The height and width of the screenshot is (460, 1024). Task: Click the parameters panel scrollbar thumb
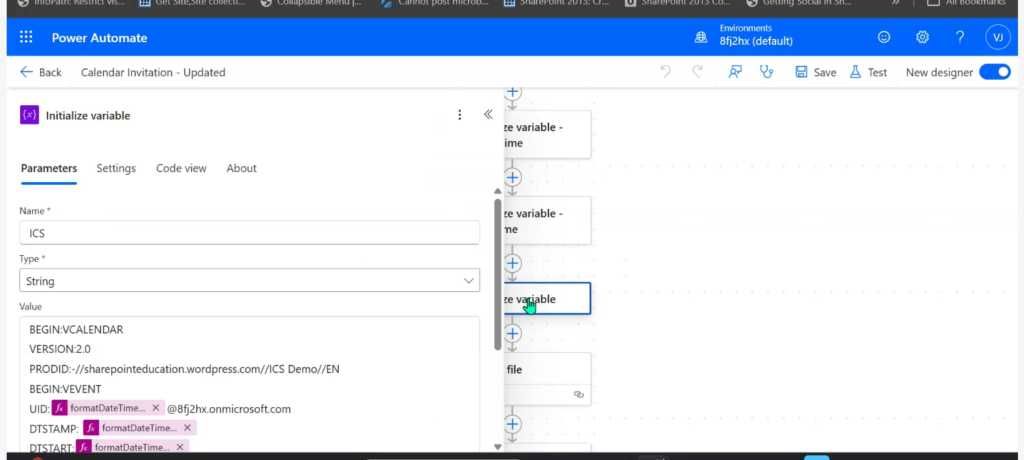tap(498, 273)
